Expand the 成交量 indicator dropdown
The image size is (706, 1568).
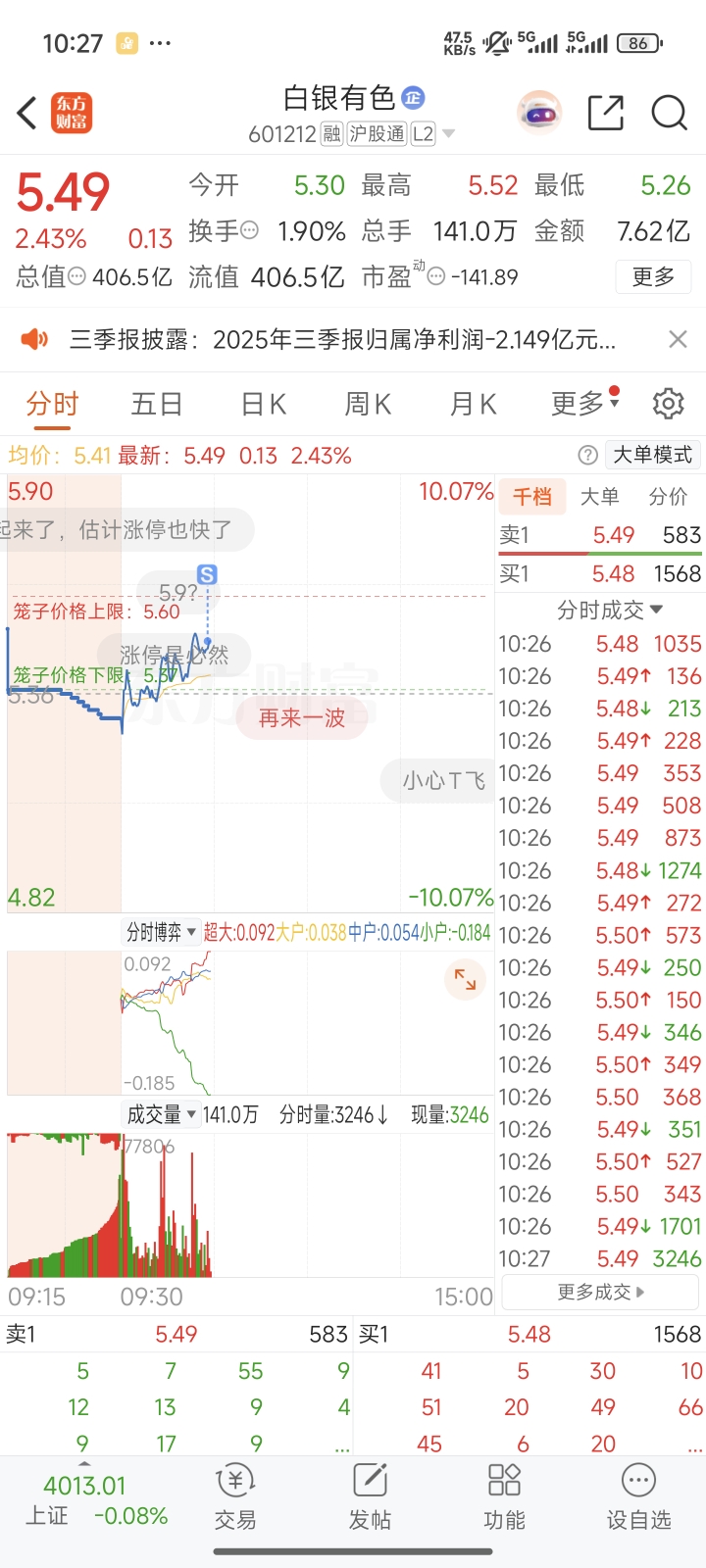[x=162, y=1115]
